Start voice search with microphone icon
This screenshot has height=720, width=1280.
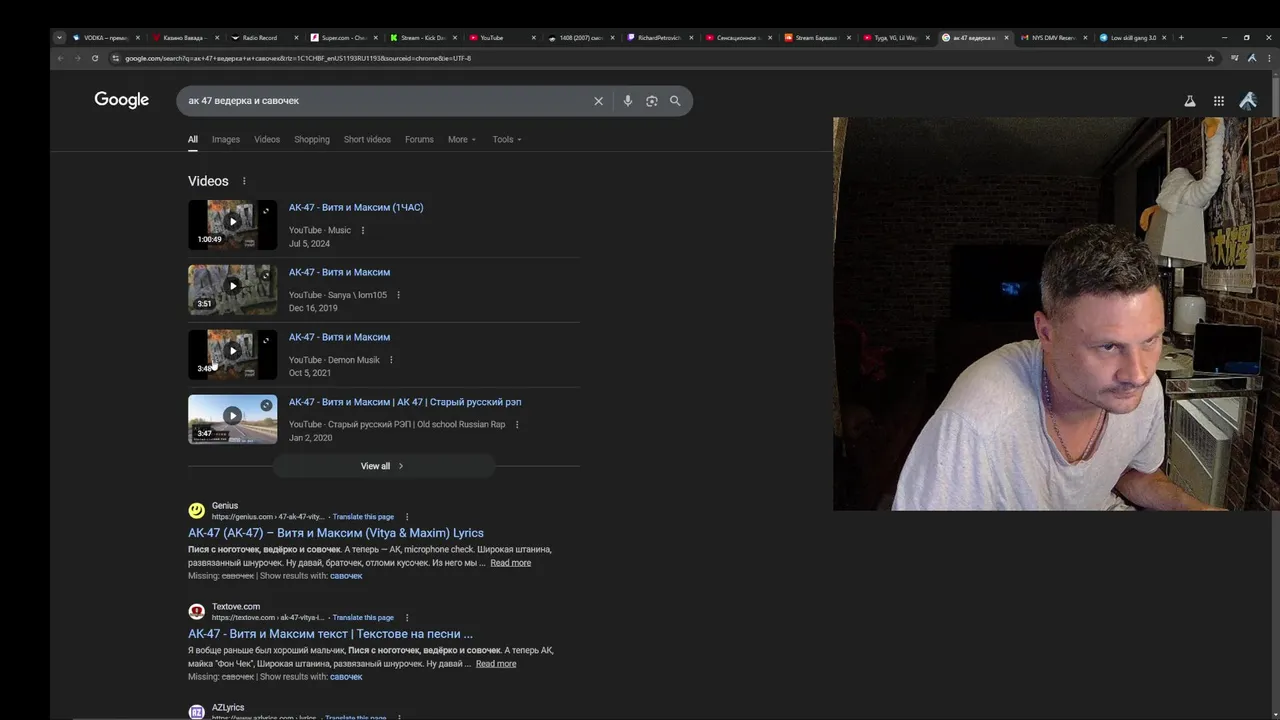627,101
